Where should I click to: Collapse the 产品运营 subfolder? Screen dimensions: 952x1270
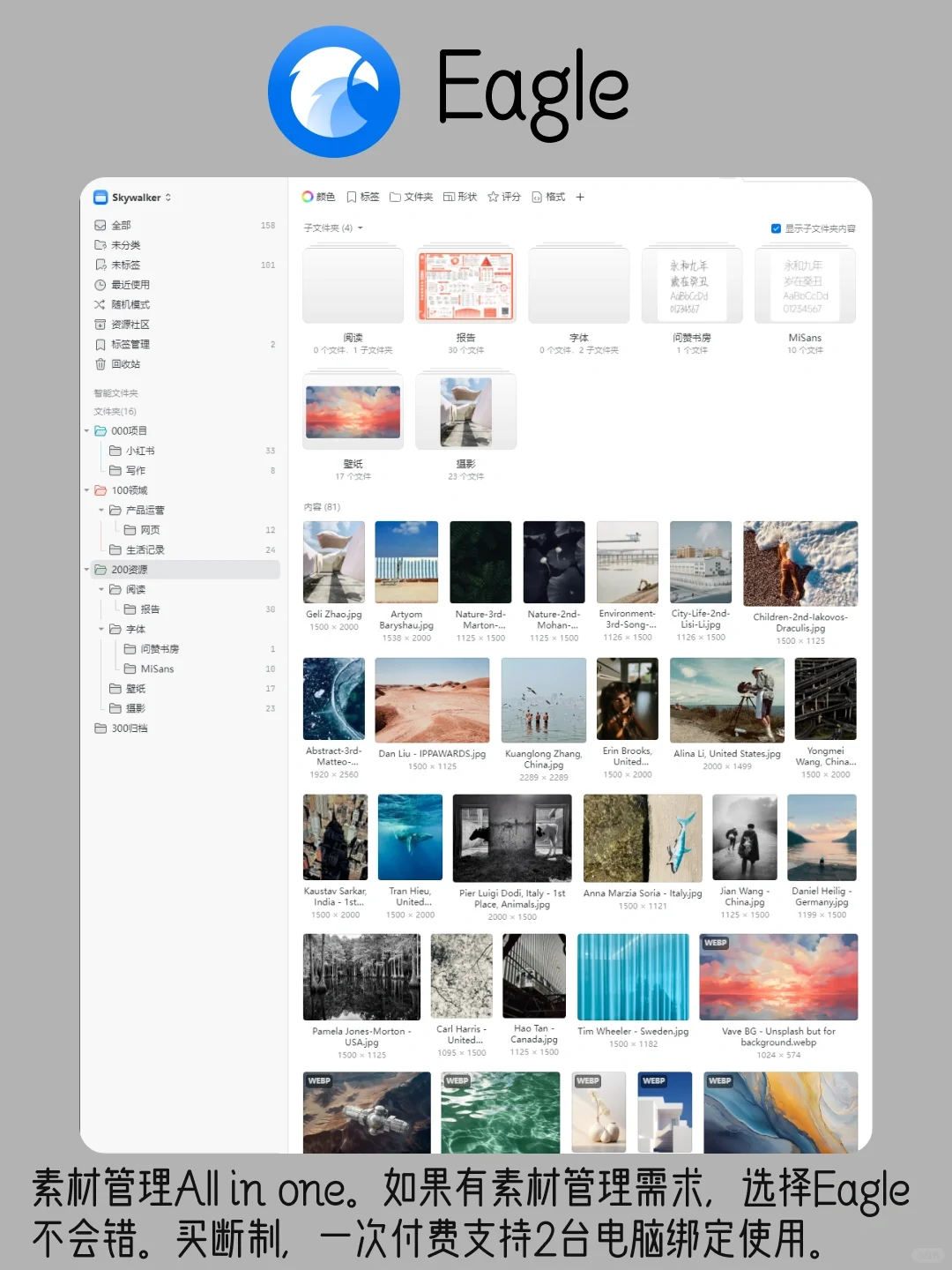(x=101, y=511)
